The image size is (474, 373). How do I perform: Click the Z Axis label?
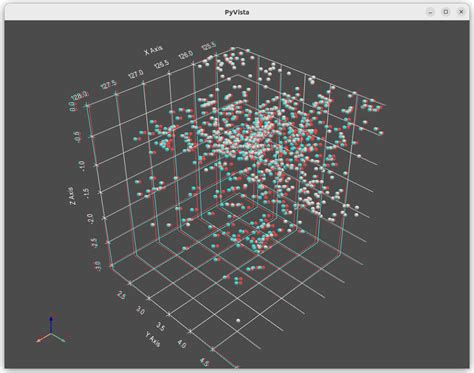point(72,196)
